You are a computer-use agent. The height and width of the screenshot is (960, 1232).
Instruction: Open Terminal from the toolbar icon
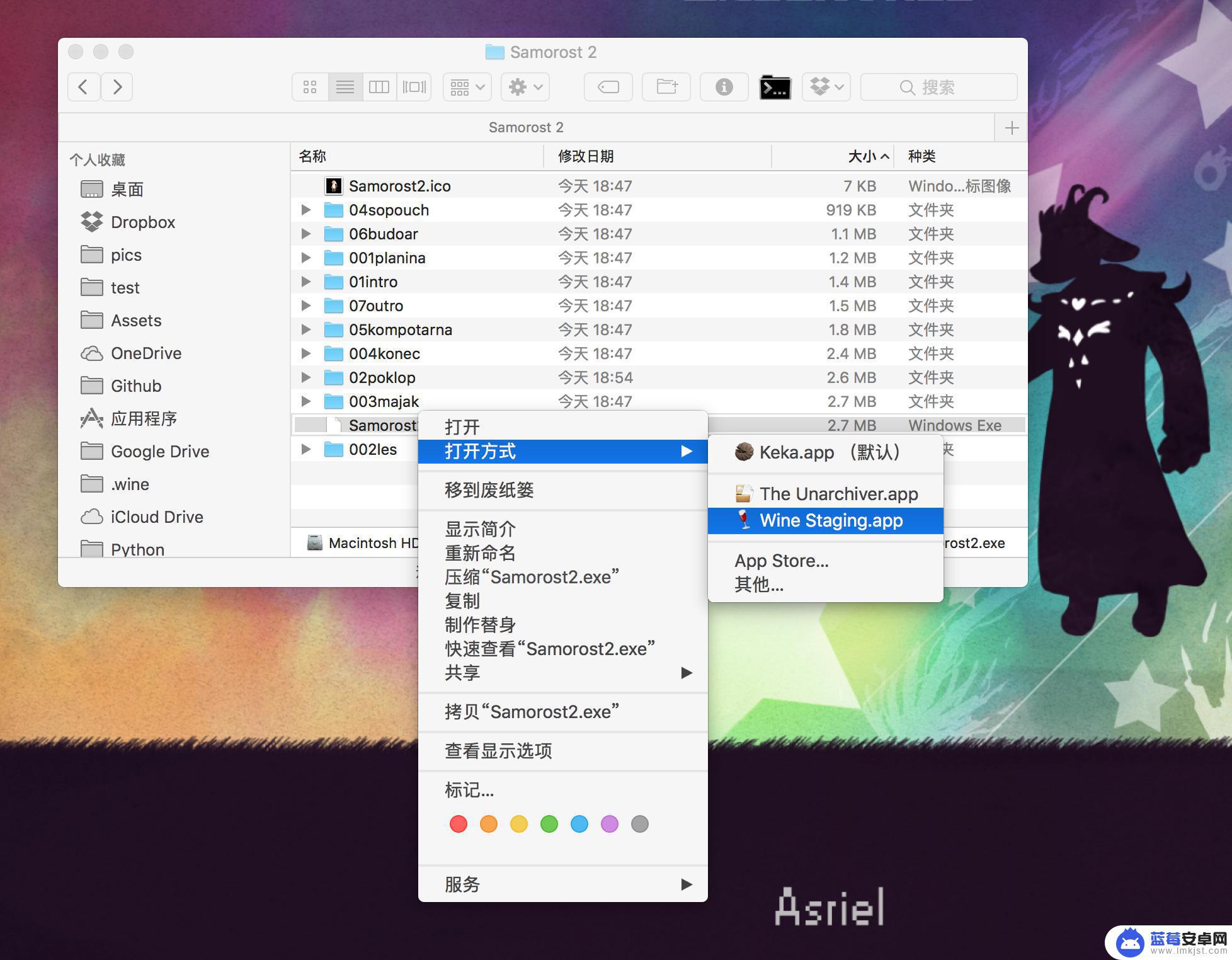775,88
